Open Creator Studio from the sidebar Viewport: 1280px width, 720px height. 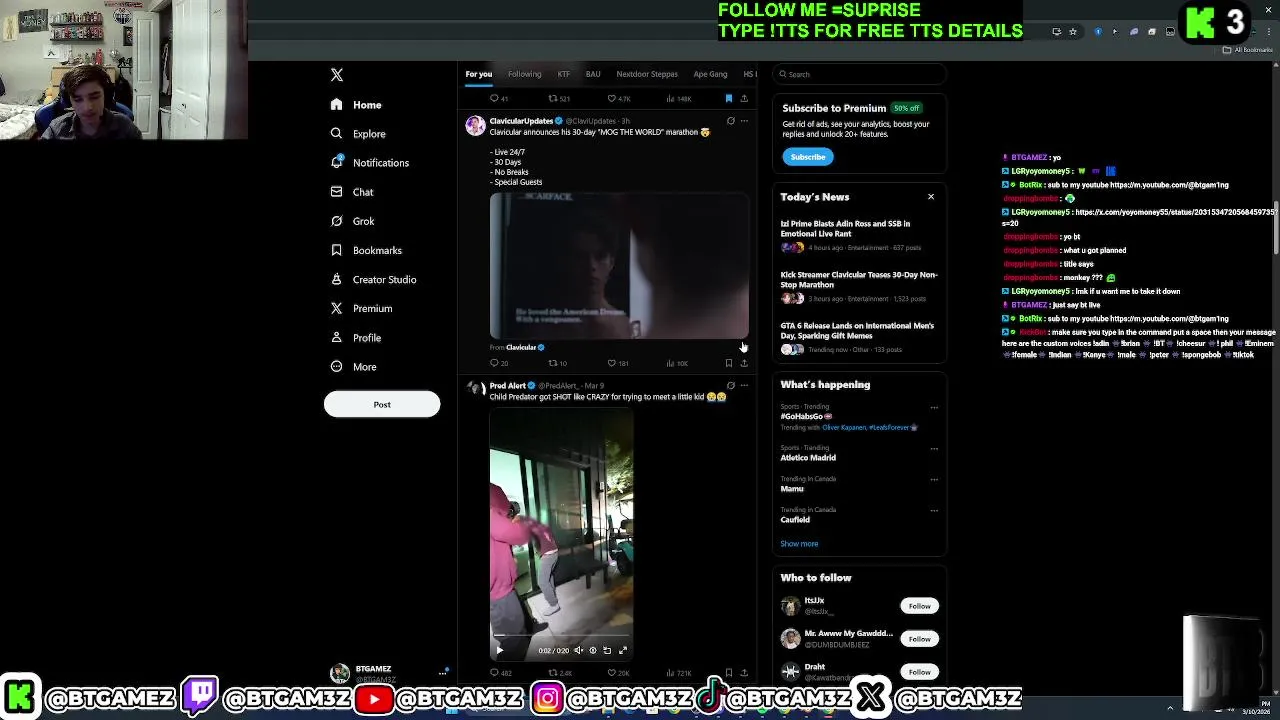point(373,279)
